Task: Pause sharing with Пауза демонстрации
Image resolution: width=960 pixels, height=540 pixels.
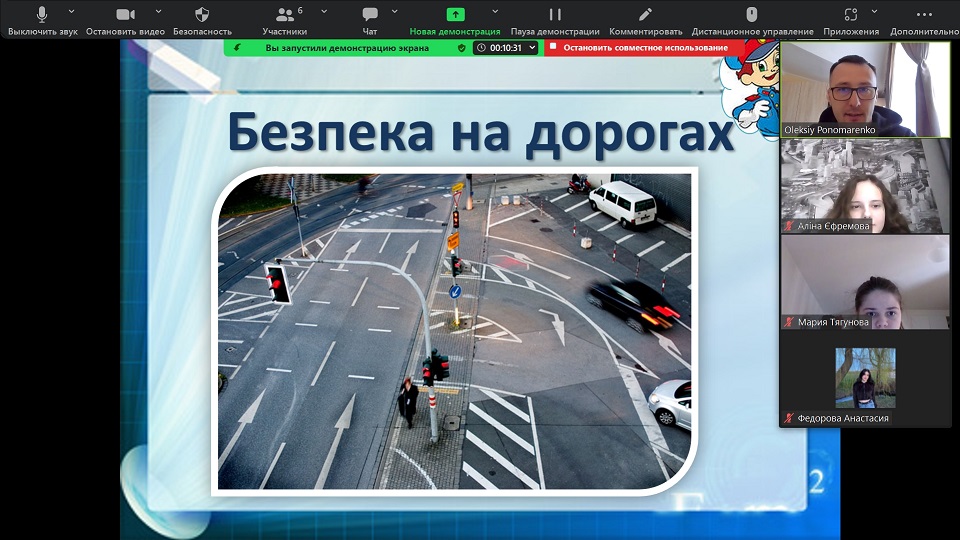Action: (x=555, y=15)
